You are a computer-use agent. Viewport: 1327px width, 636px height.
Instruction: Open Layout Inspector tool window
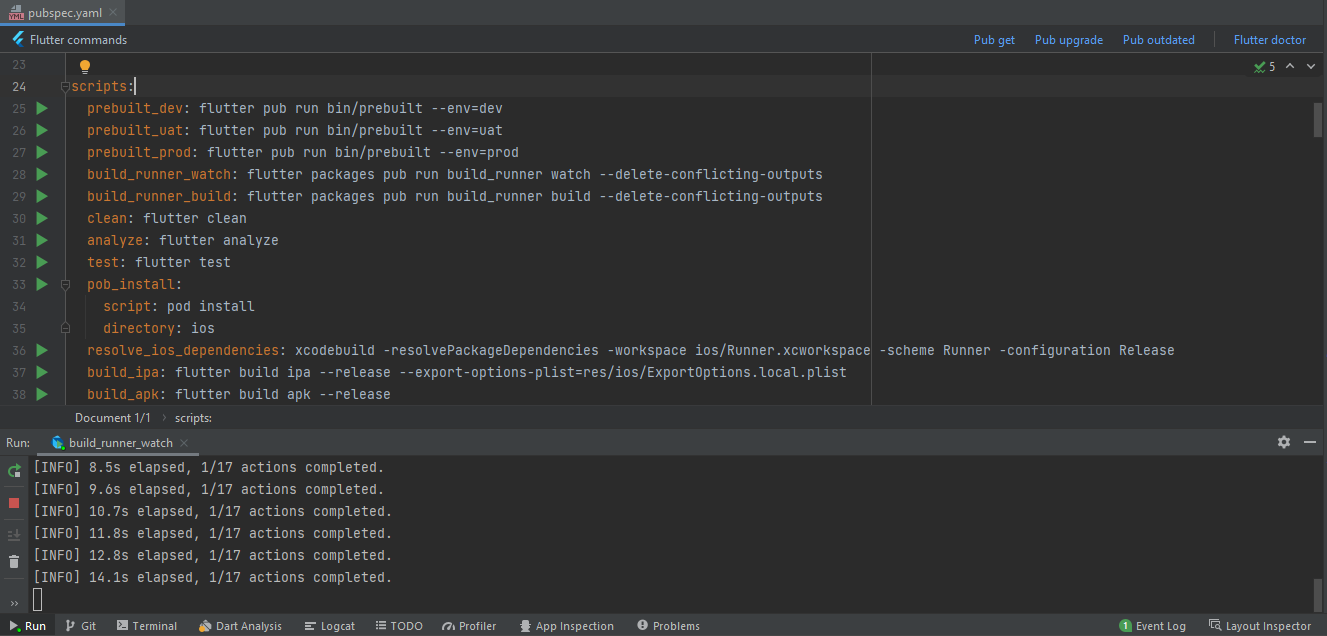pyautogui.click(x=1259, y=626)
